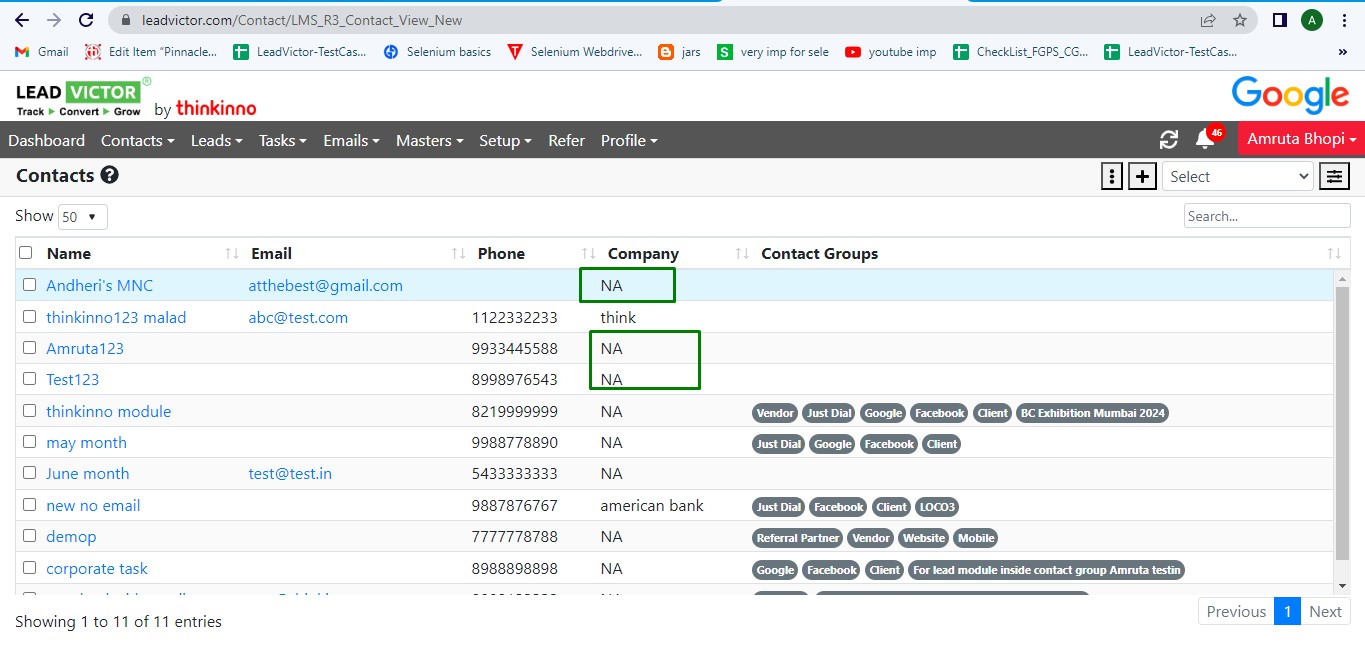
Task: Click the Lead Victor logo
Action: click(x=84, y=97)
